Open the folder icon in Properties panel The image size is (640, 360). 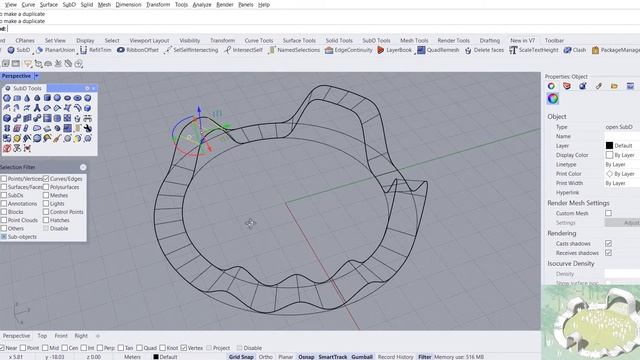[614, 86]
